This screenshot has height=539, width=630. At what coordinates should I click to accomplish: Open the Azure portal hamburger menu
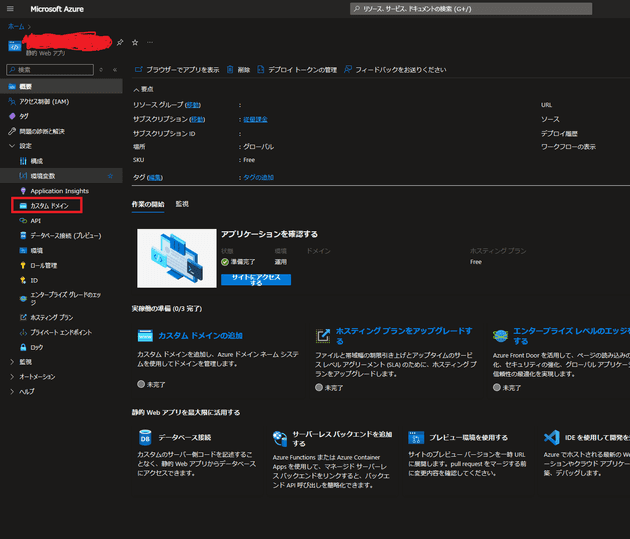click(10, 9)
